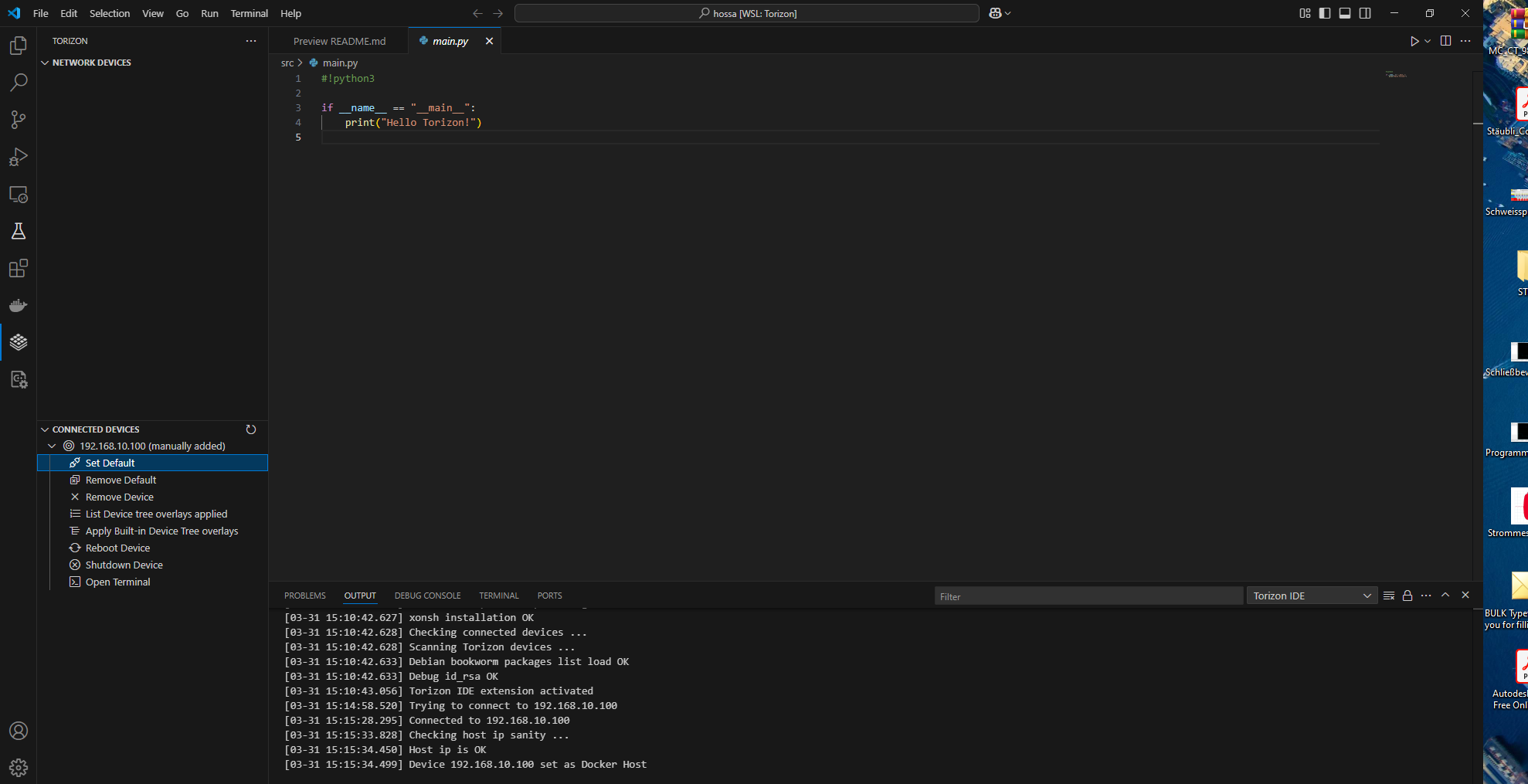Go forward in navigation history
Screen dimensions: 1528x784
(497, 13)
